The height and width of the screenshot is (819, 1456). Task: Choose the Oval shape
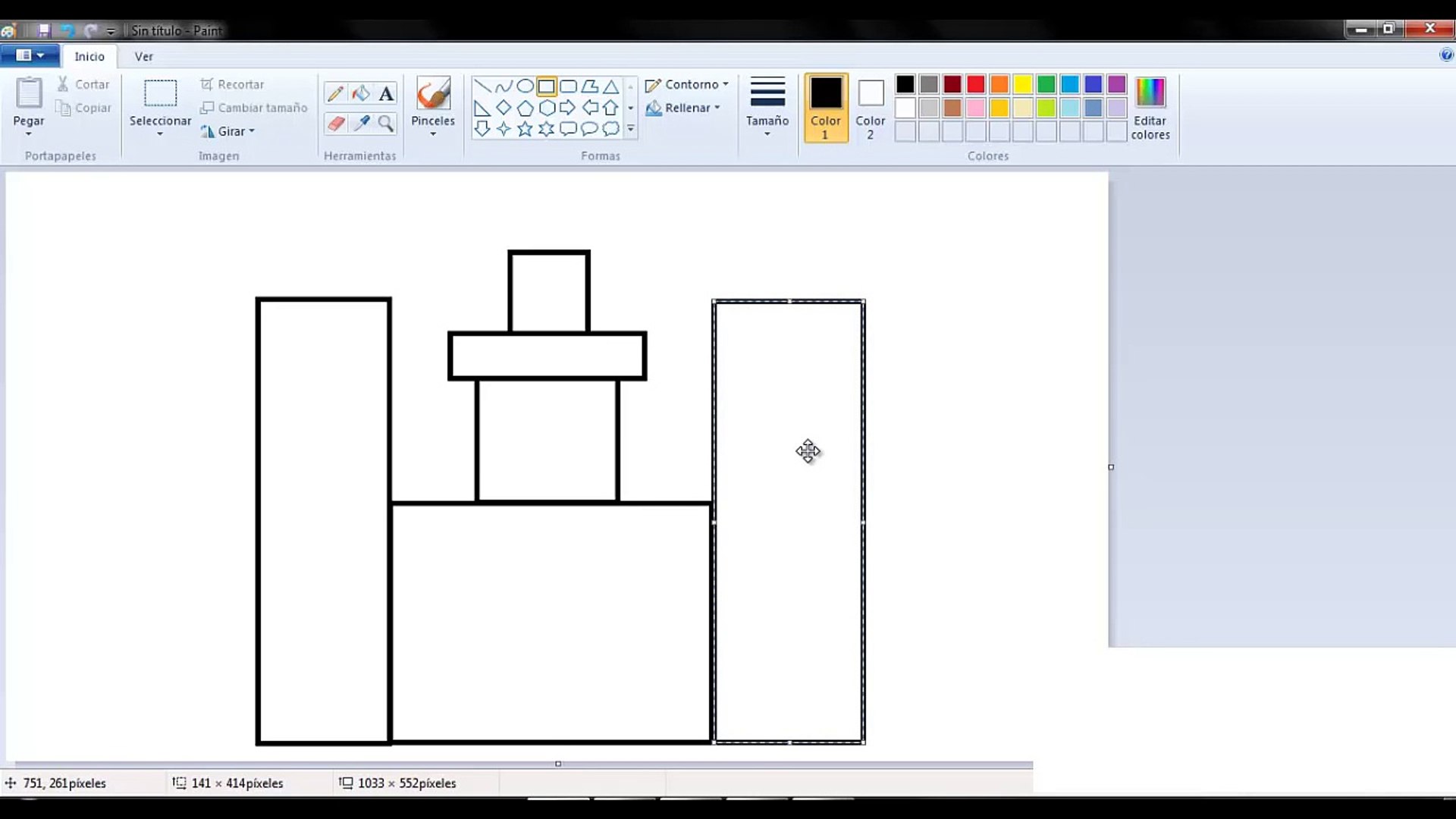(x=525, y=86)
